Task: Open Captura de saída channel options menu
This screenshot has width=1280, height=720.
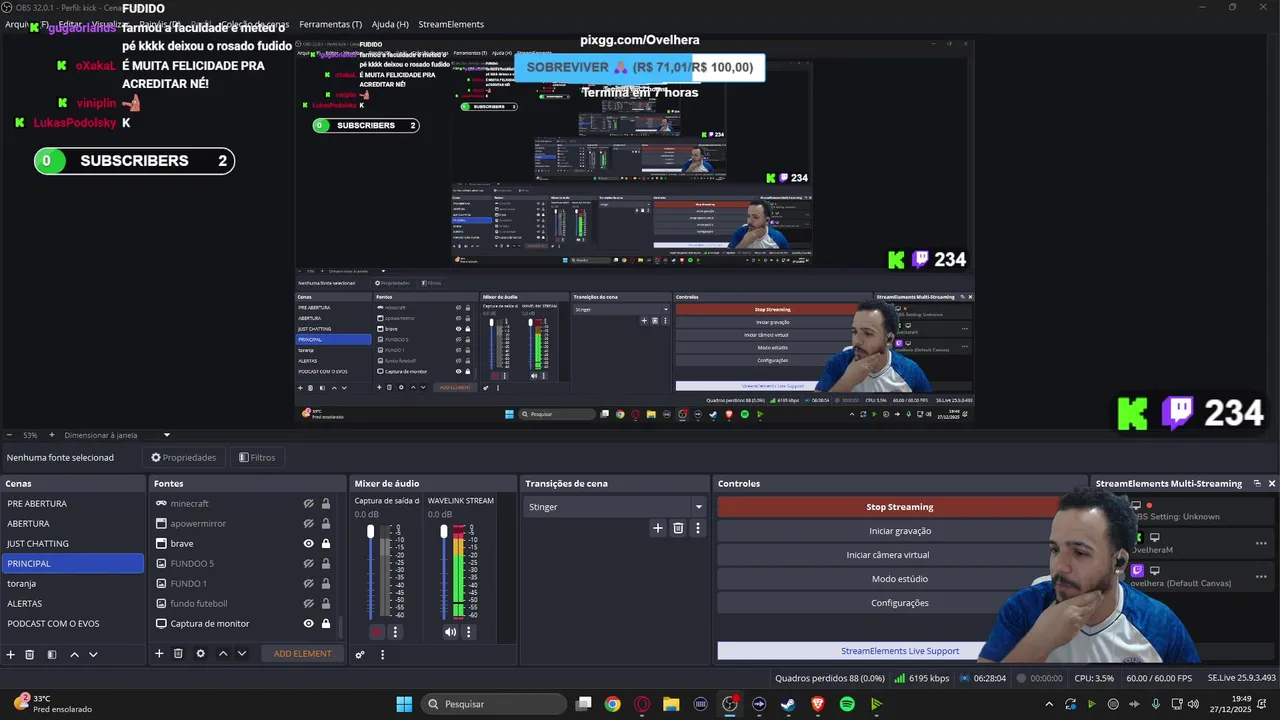Action: coord(395,632)
